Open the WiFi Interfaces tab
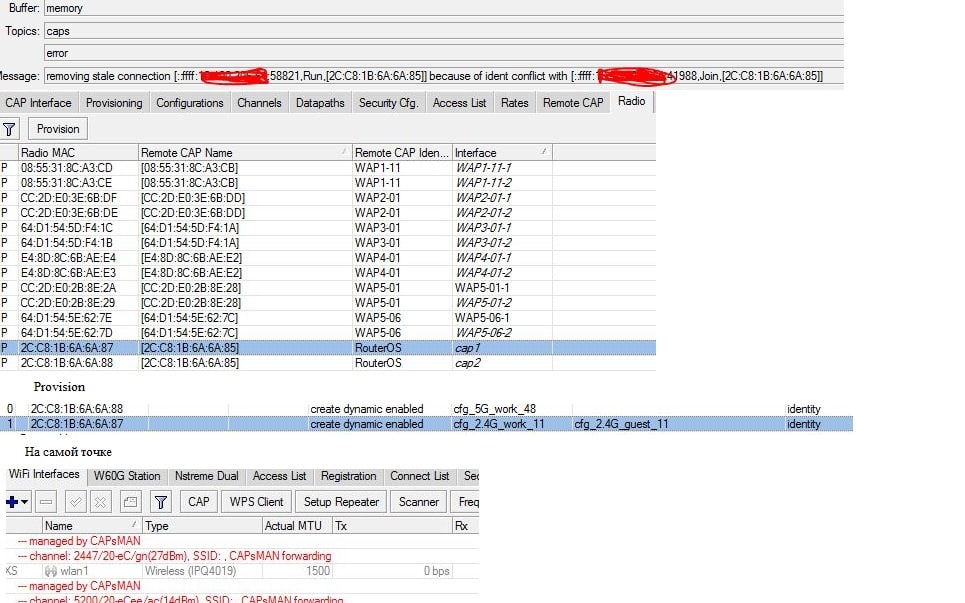The height and width of the screenshot is (603, 965). 44,474
